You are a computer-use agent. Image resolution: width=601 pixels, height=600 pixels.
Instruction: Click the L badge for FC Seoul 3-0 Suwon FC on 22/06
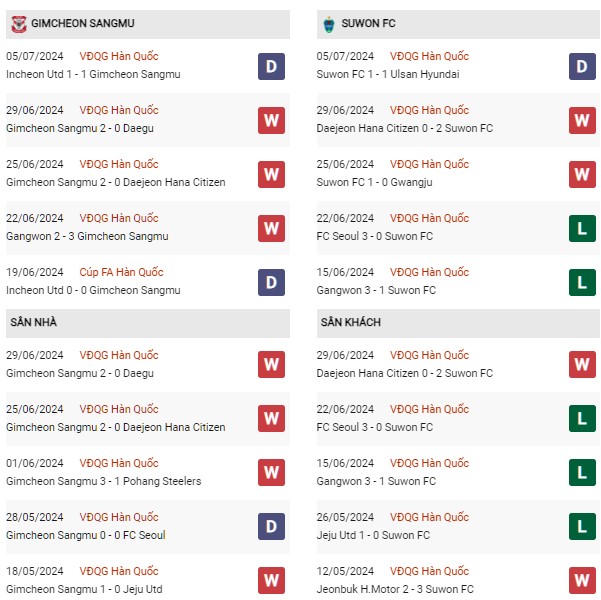[x=583, y=228]
